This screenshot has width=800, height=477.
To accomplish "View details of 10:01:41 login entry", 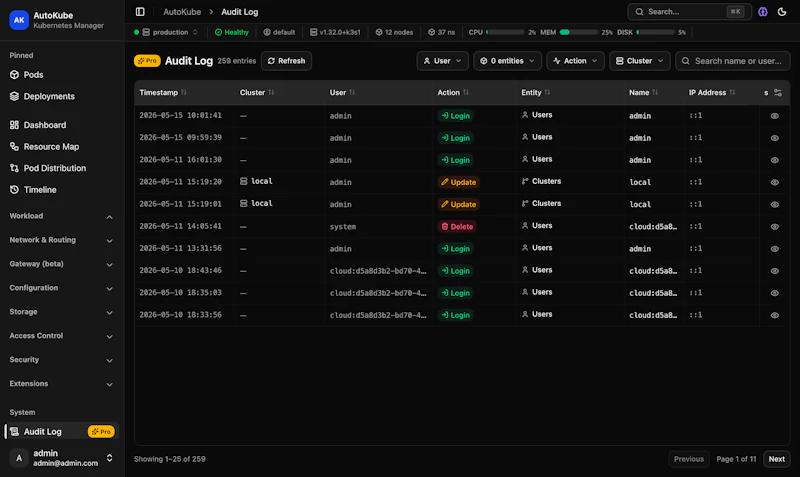I will coord(774,116).
